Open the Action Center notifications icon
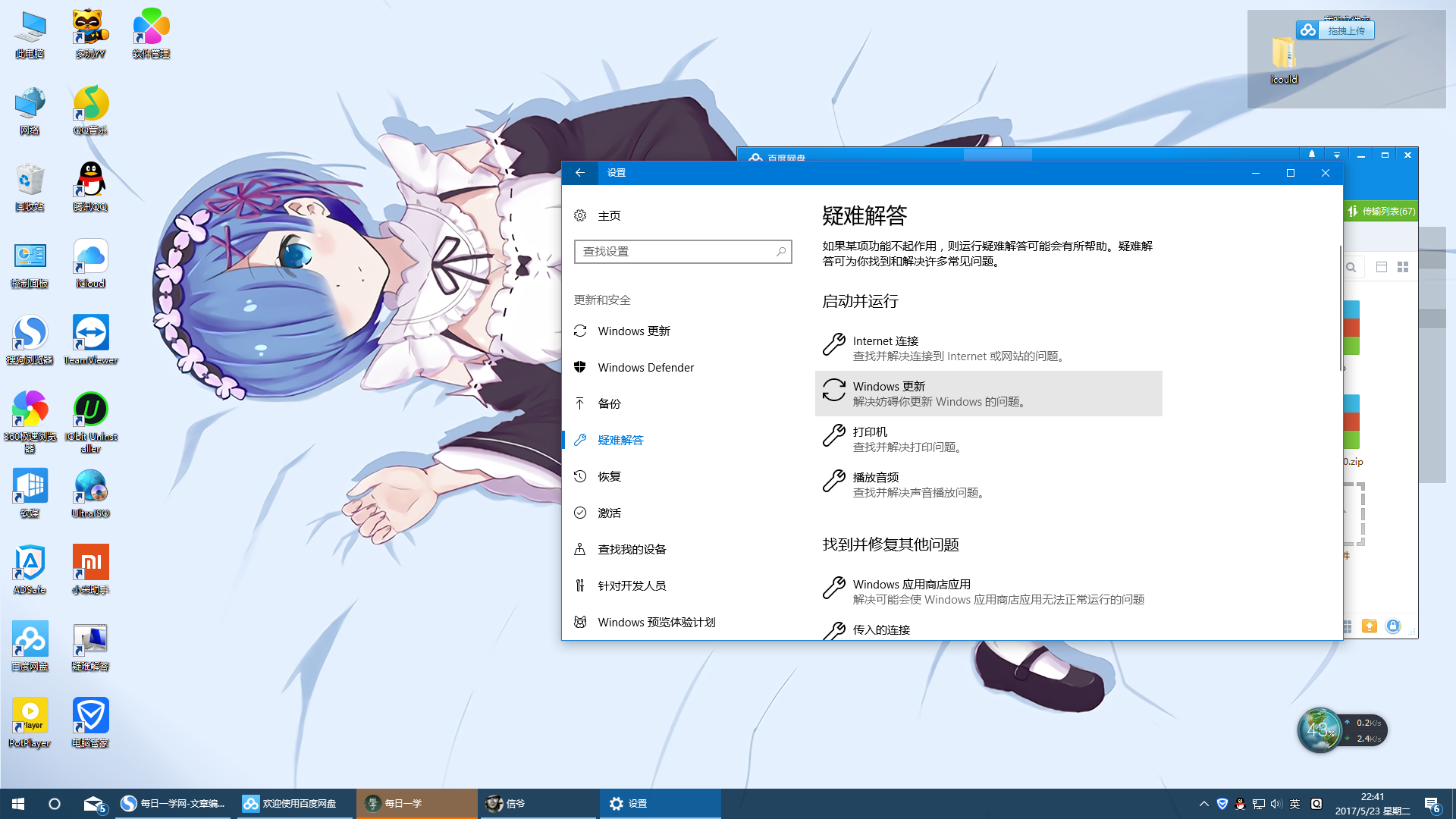 [x=1432, y=805]
